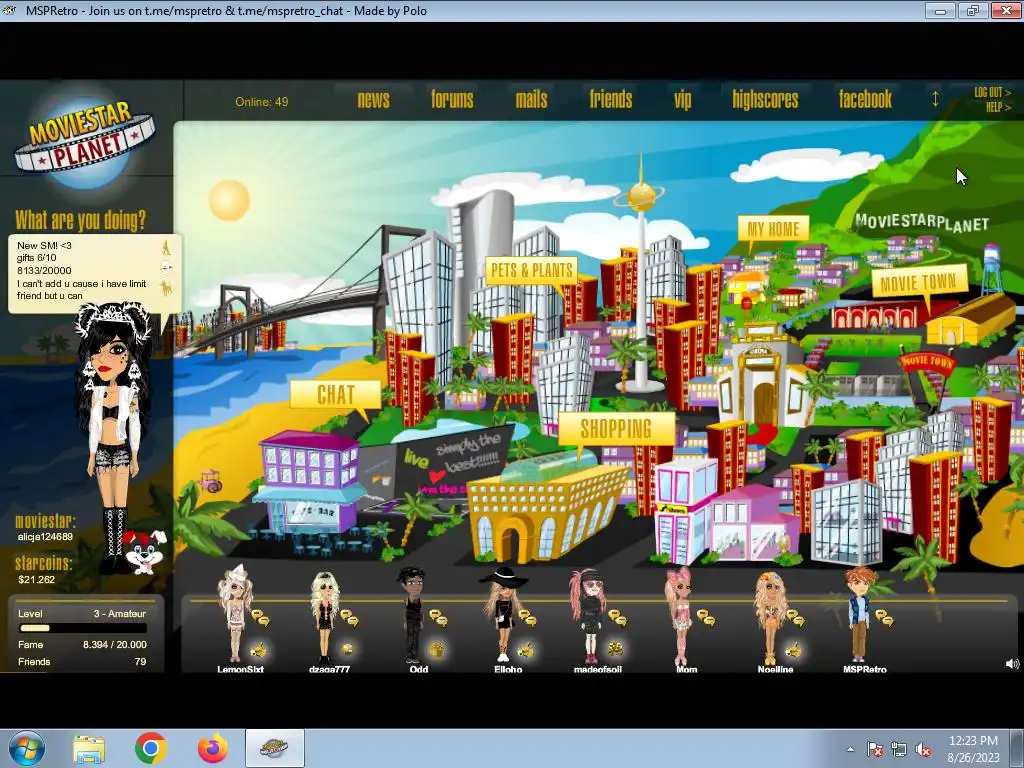Image resolution: width=1024 pixels, height=768 pixels.
Task: Click the standing figure icon in status bubble
Action: click(x=167, y=248)
